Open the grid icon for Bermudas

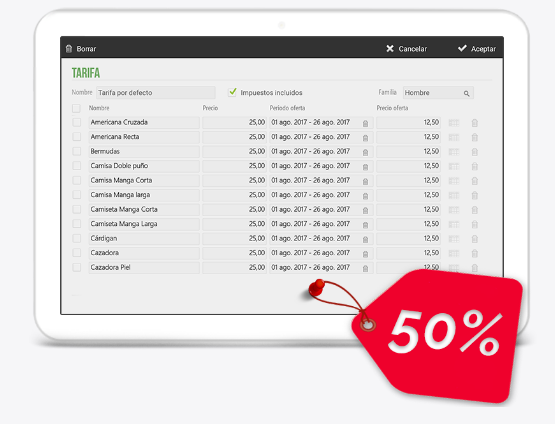click(454, 152)
